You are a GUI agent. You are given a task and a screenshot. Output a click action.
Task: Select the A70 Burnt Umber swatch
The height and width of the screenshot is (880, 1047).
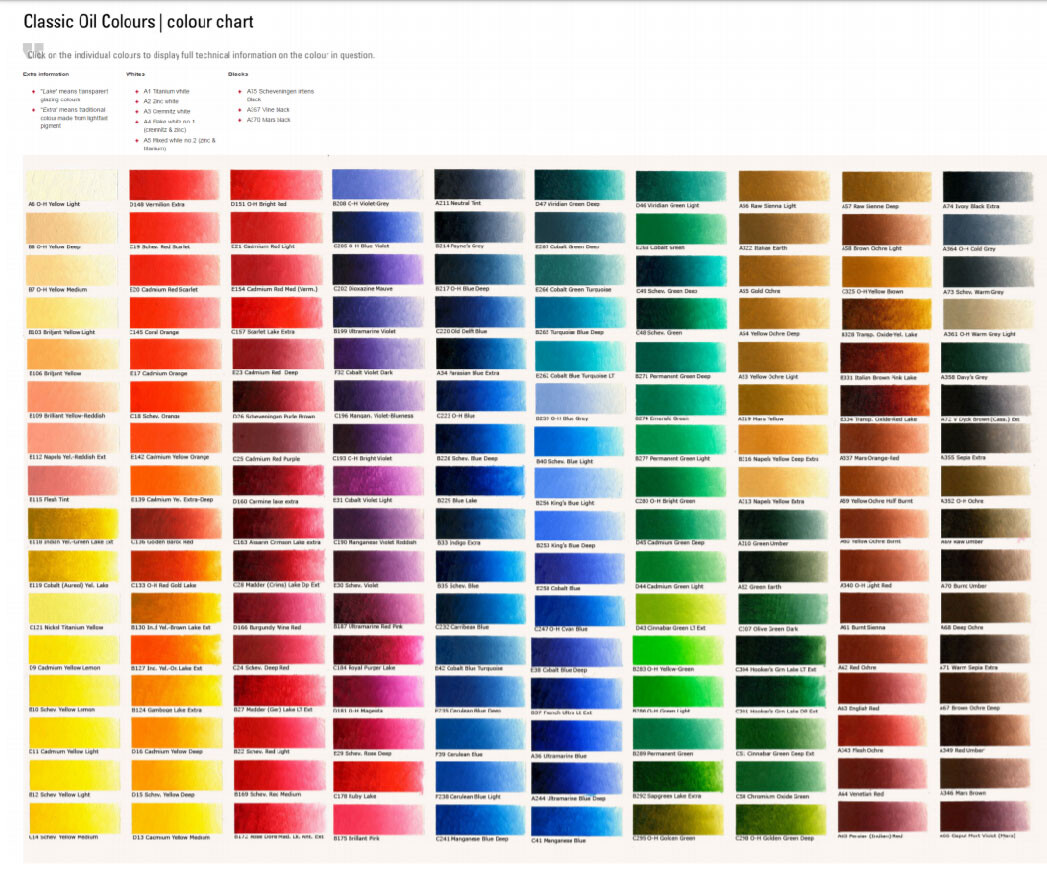[x=986, y=567]
